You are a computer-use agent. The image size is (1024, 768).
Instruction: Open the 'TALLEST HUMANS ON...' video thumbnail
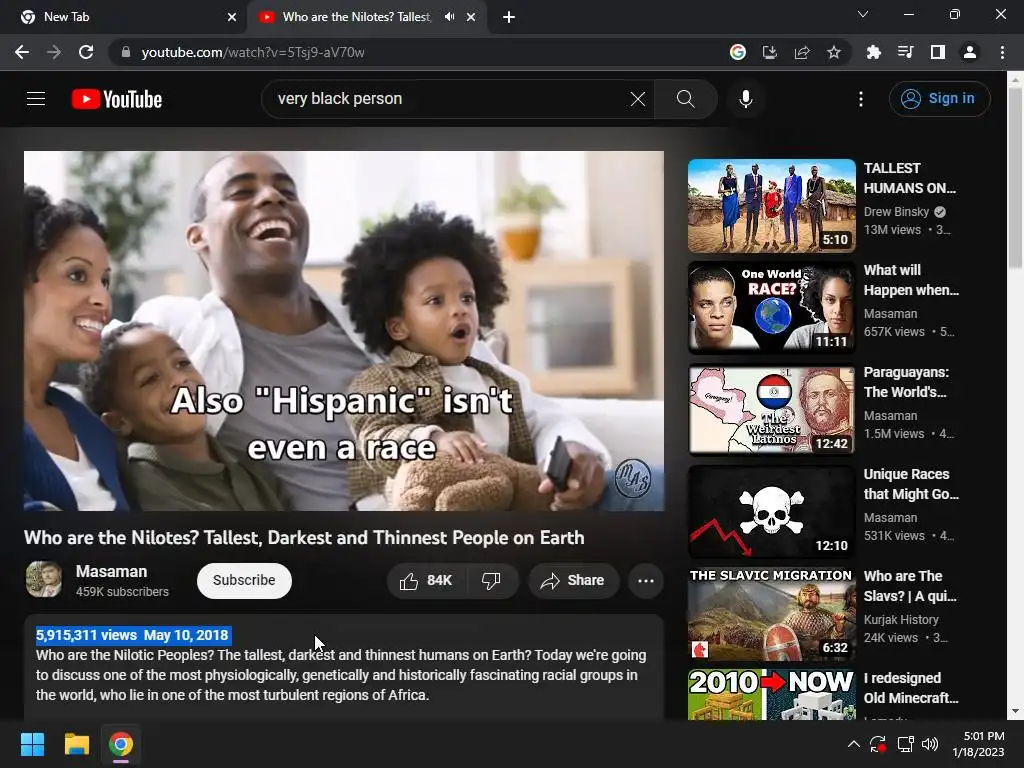coord(771,206)
